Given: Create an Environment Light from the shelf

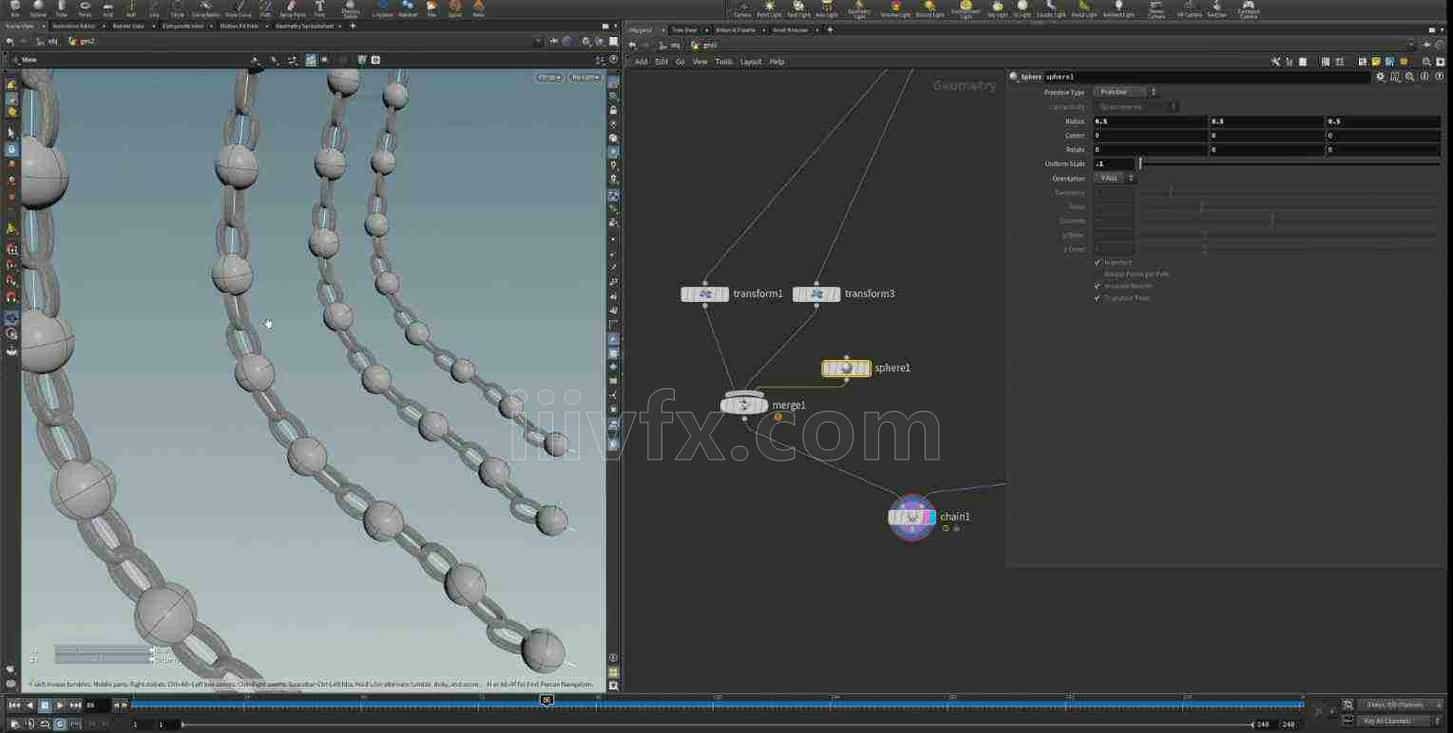Looking at the screenshot, I should [x=967, y=8].
